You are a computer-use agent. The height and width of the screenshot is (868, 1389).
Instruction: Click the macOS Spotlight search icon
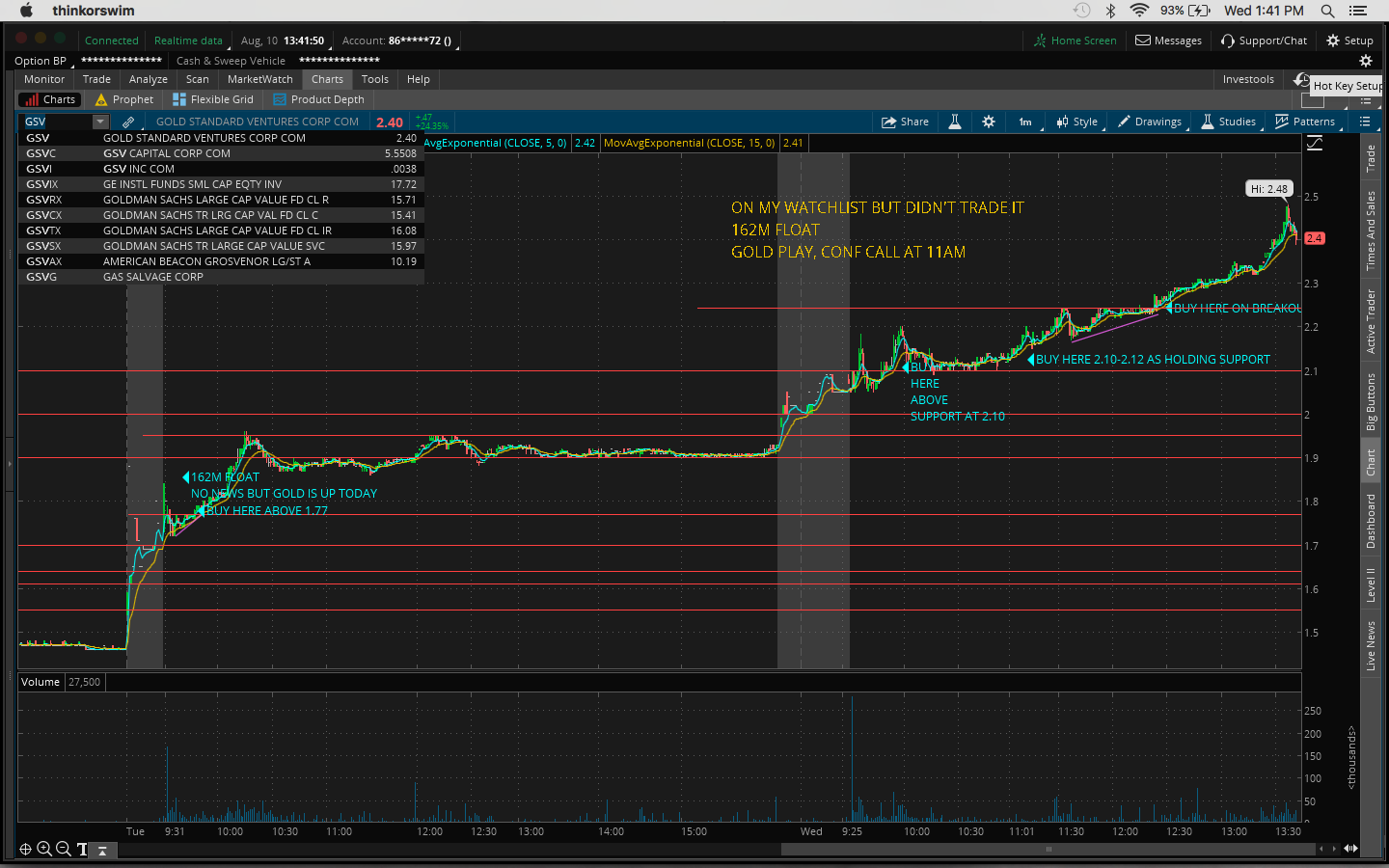point(1327,11)
